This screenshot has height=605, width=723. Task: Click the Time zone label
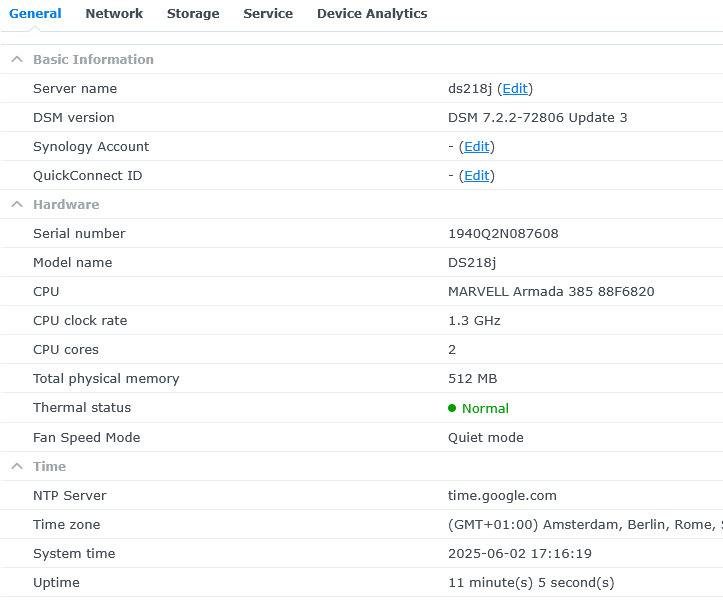66,524
